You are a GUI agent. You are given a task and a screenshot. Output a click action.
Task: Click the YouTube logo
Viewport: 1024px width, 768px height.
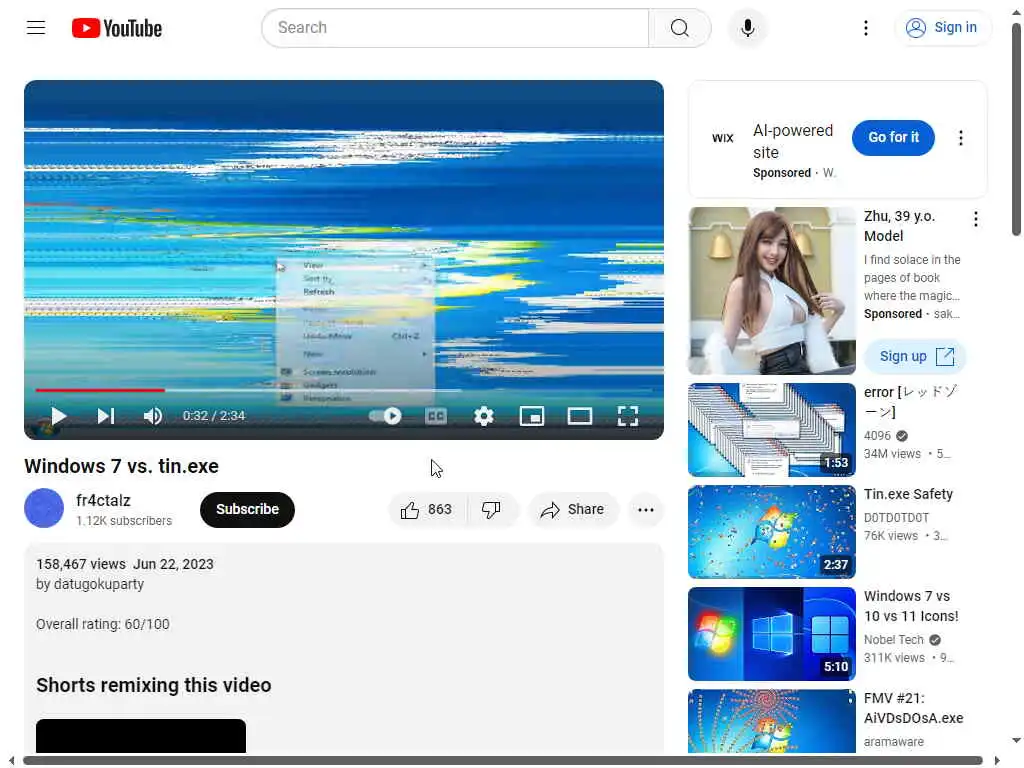(117, 28)
